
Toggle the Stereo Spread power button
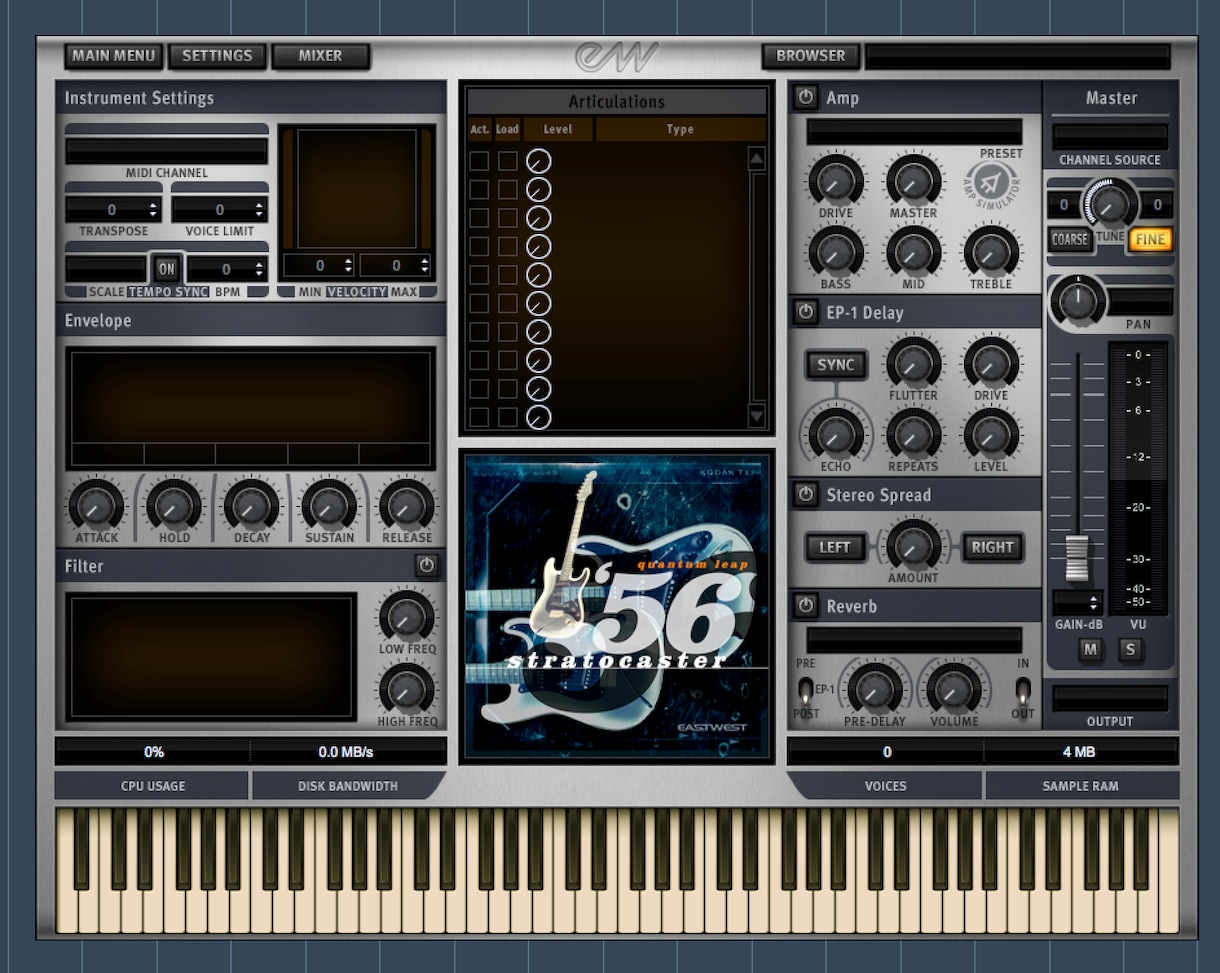(806, 494)
